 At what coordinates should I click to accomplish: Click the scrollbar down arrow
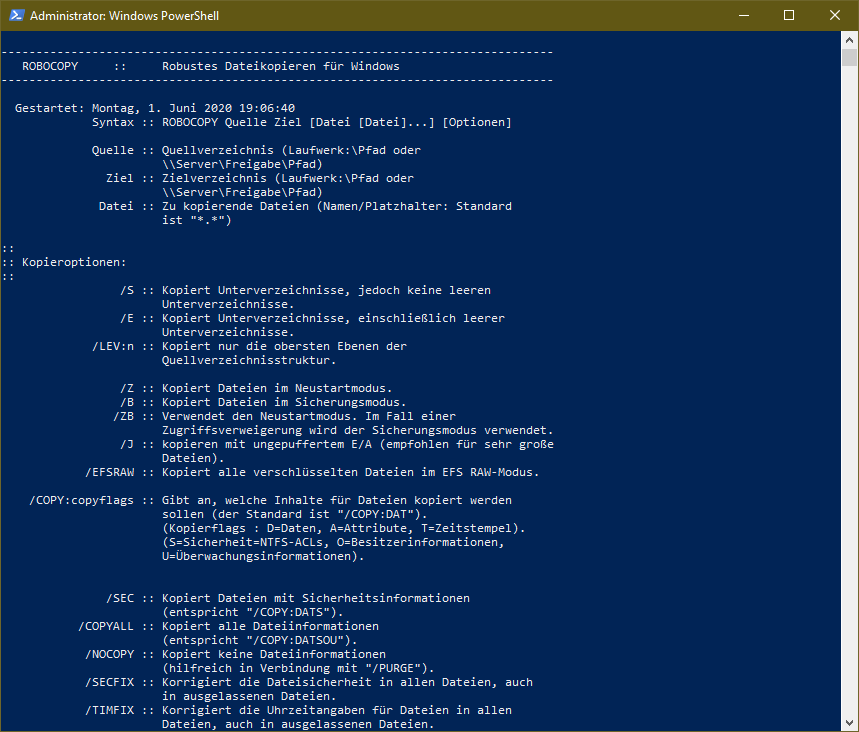click(849, 723)
